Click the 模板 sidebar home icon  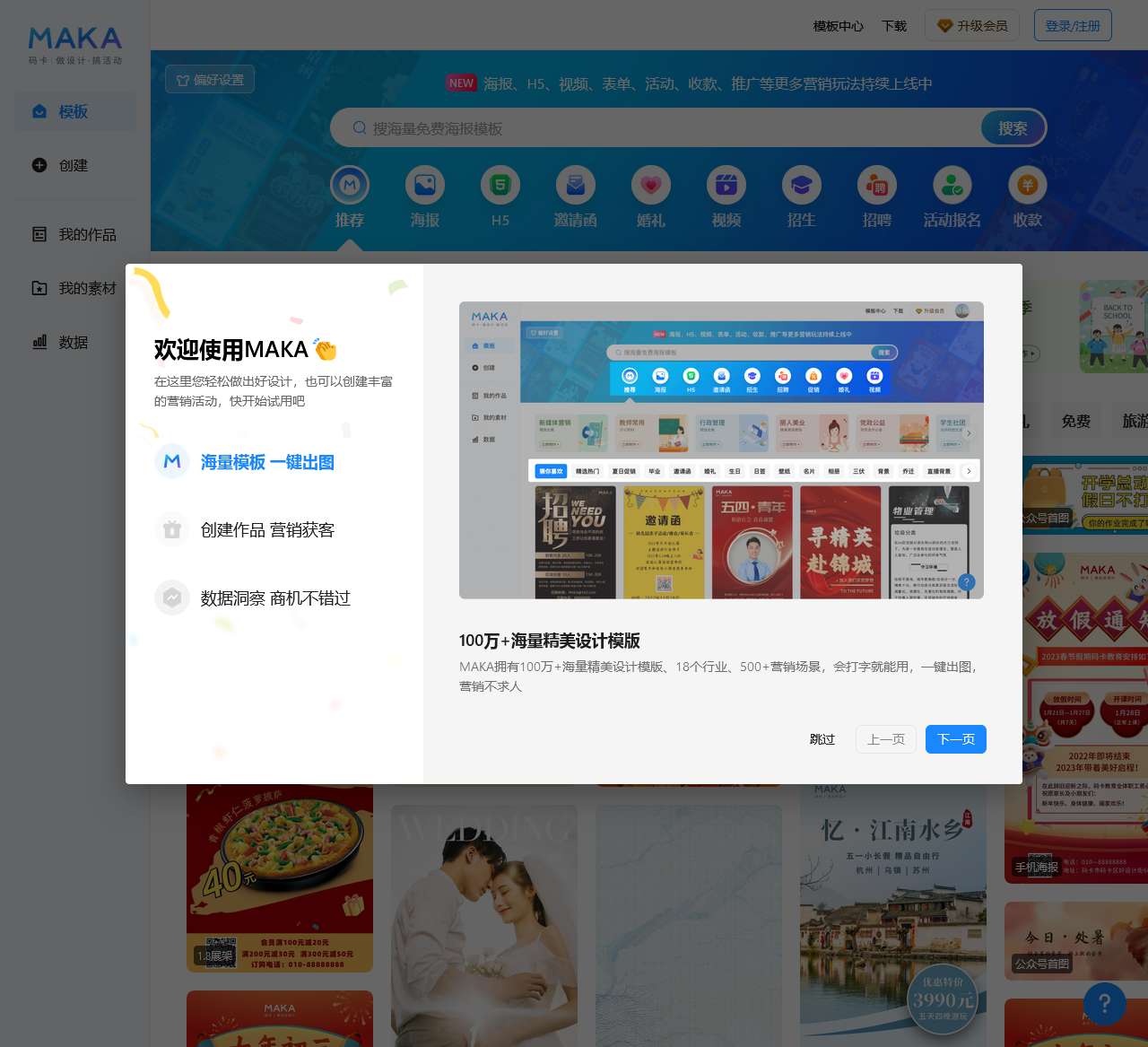tap(39, 111)
